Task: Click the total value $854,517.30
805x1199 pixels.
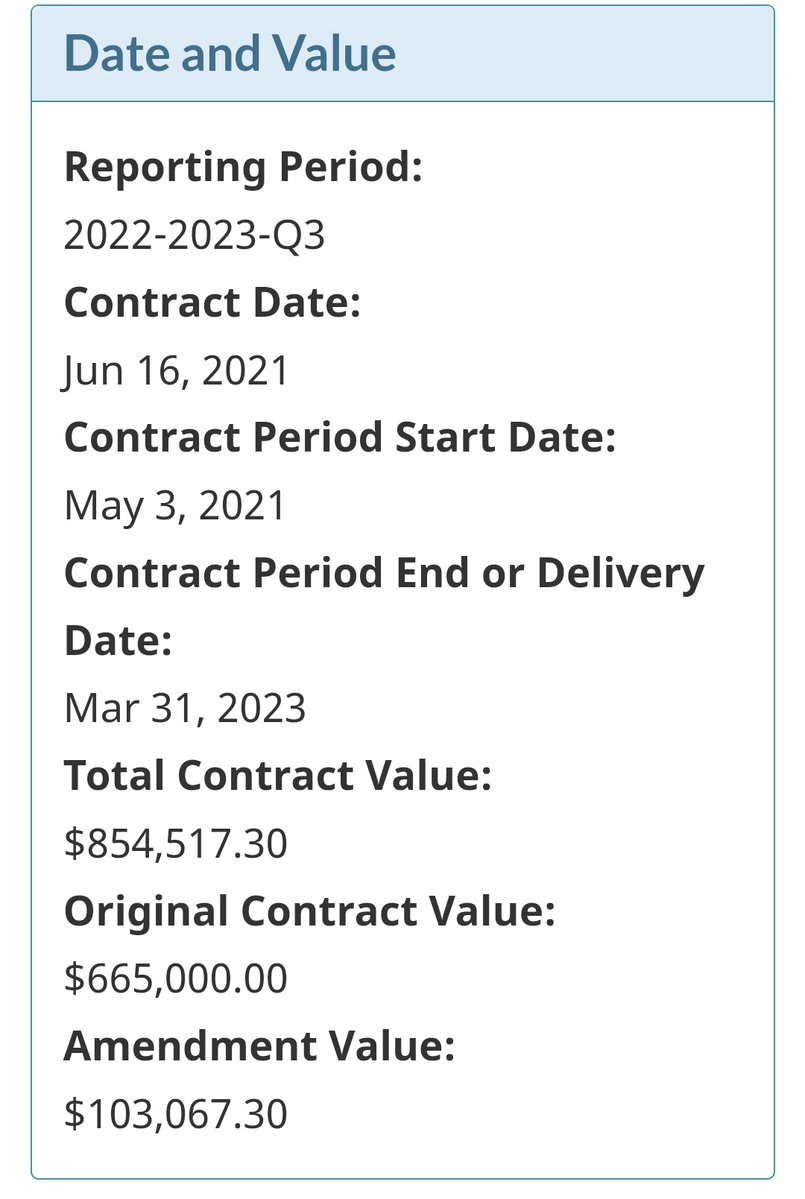Action: click(x=176, y=843)
